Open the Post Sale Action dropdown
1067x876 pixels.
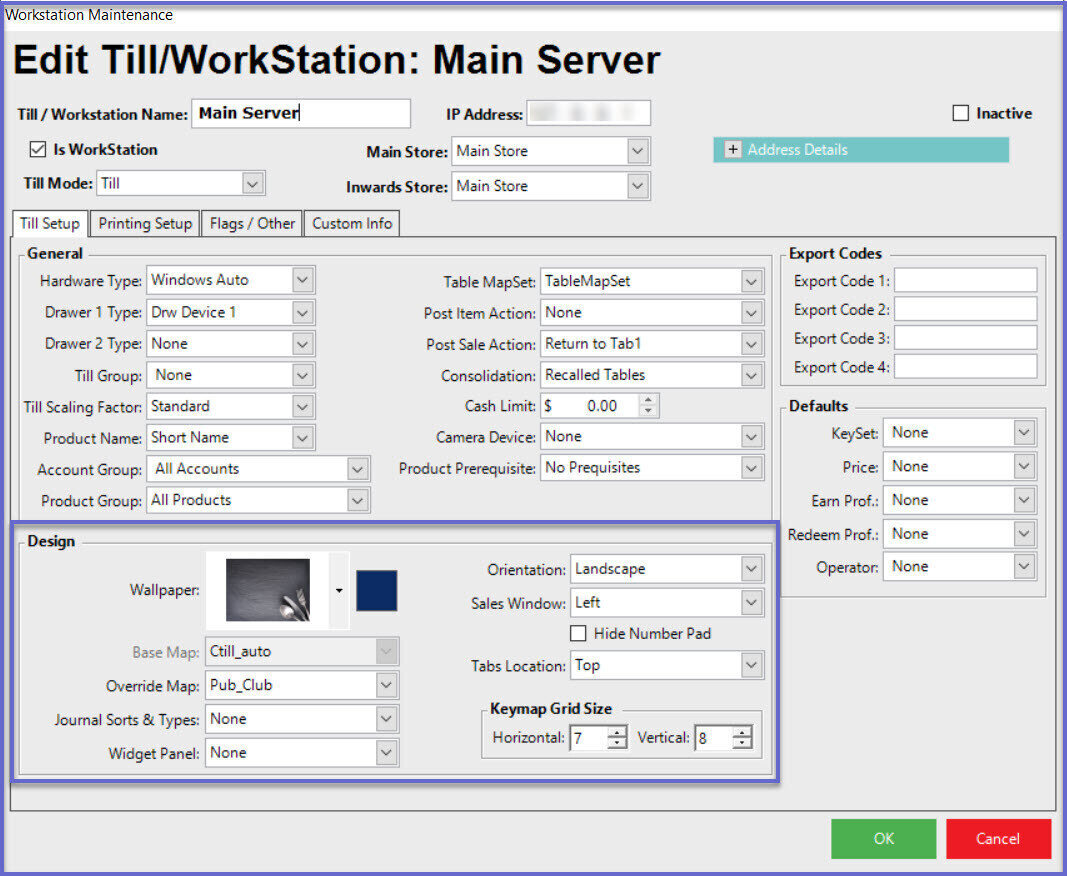pos(752,344)
